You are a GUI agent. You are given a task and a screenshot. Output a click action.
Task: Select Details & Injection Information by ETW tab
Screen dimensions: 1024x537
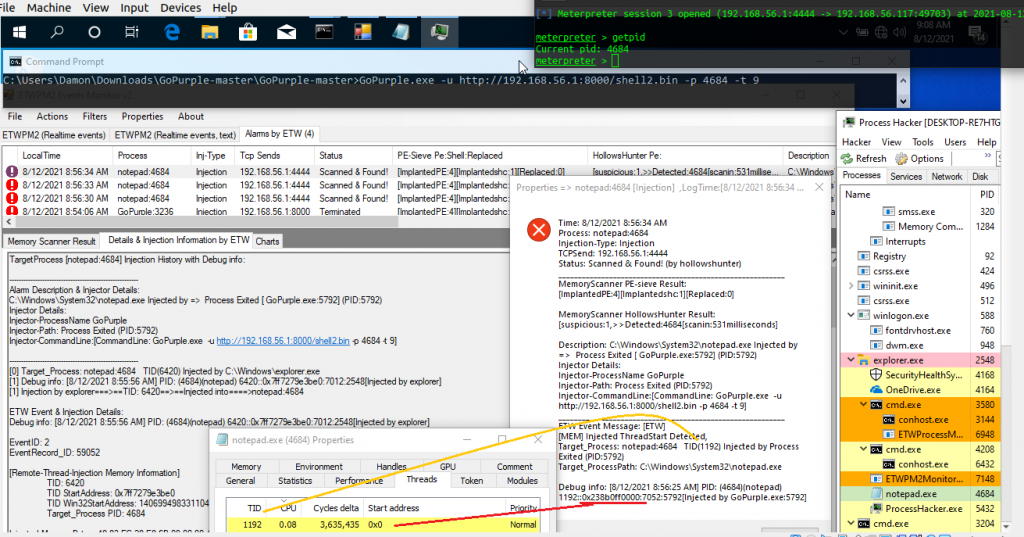(179, 240)
